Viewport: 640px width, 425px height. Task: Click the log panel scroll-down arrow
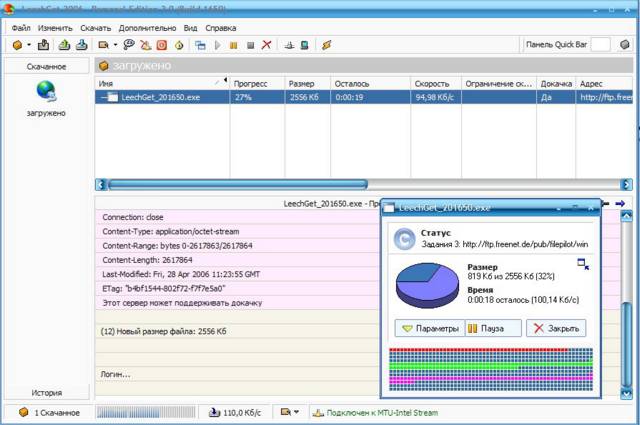626,394
